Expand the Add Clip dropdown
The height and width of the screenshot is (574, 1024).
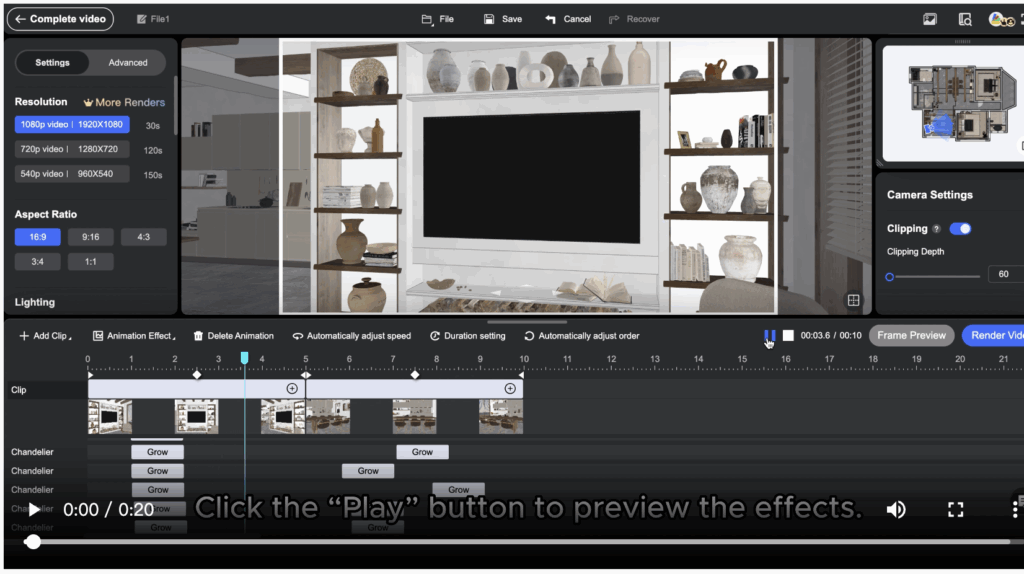coord(45,336)
